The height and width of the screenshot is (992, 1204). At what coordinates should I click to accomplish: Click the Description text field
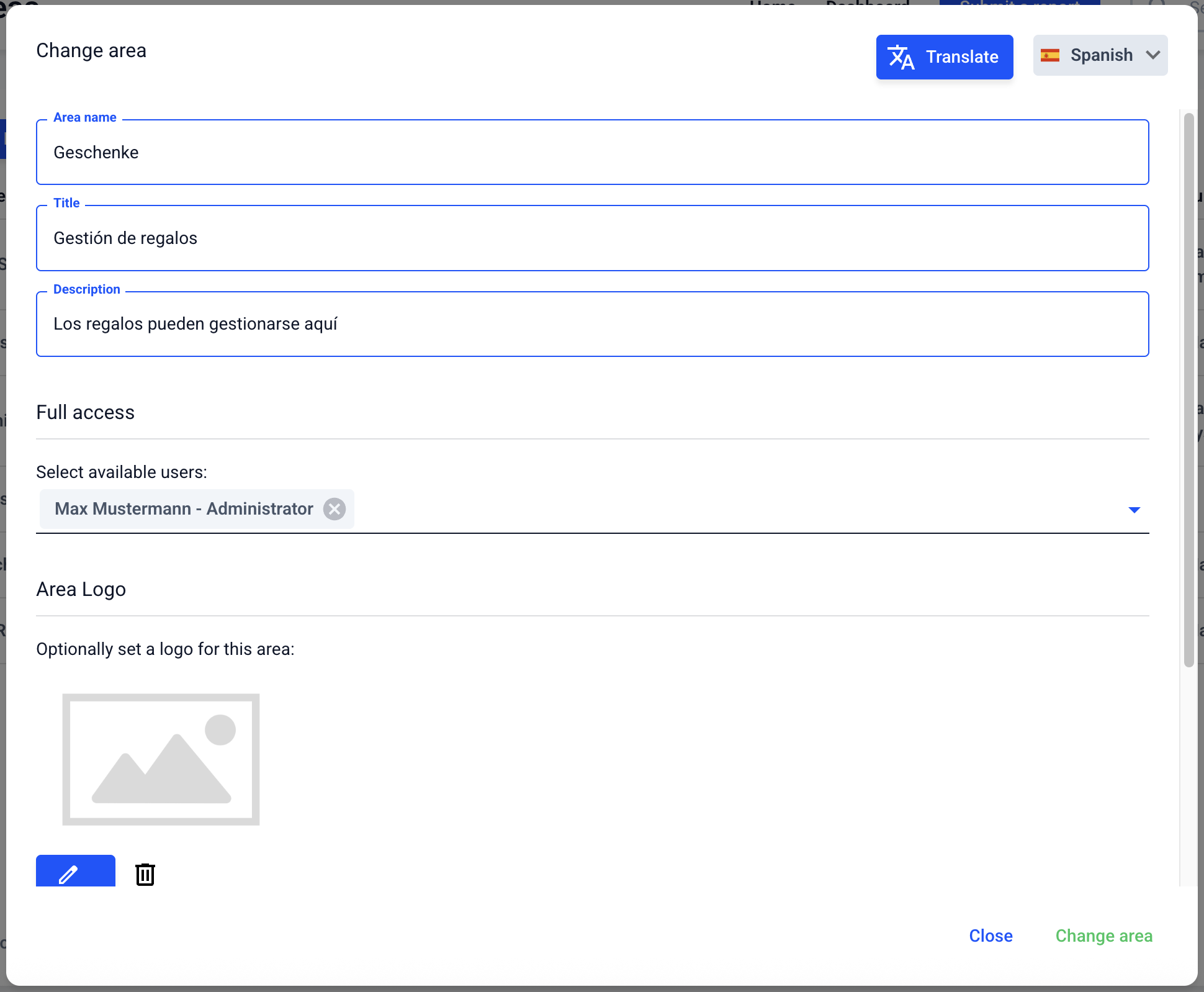click(592, 324)
